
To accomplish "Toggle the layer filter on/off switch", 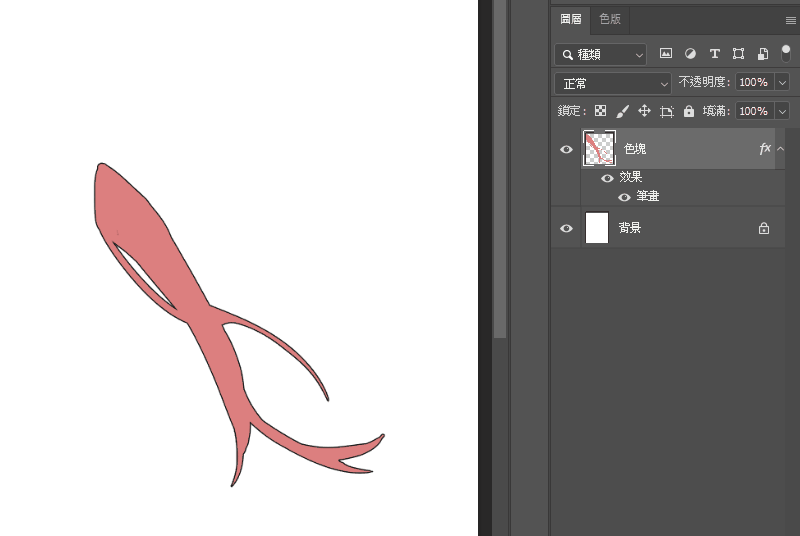I will point(785,53).
